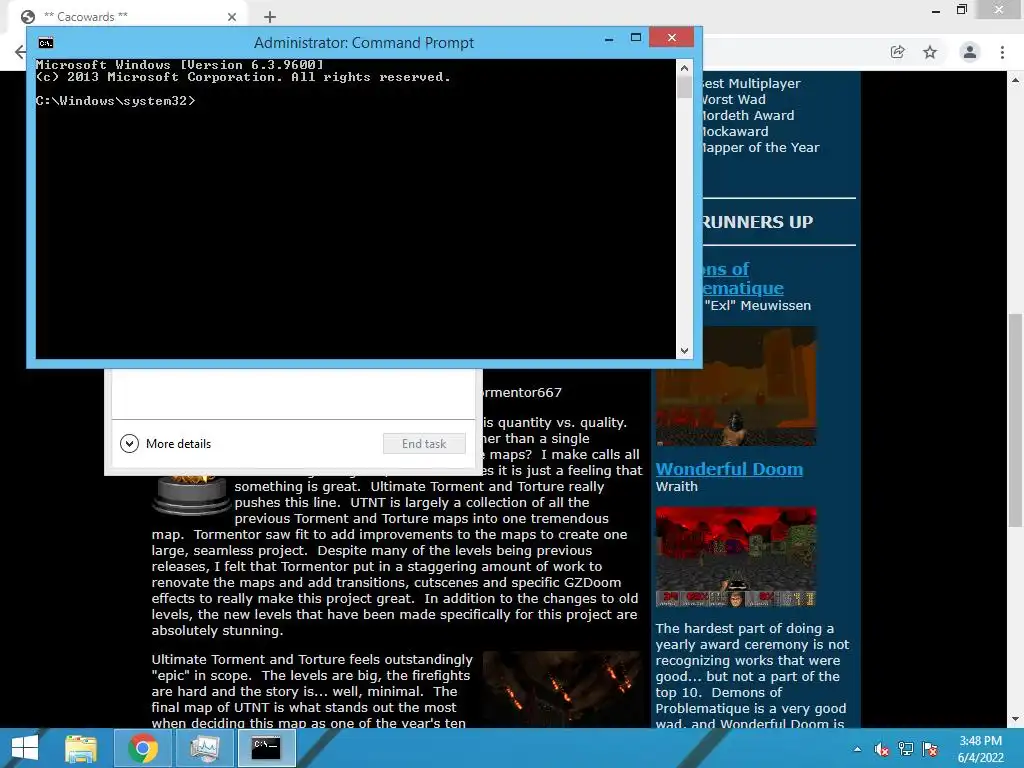This screenshot has width=1024, height=768.
Task: Click the C:\Windows\system32> prompt line
Action: (116, 101)
